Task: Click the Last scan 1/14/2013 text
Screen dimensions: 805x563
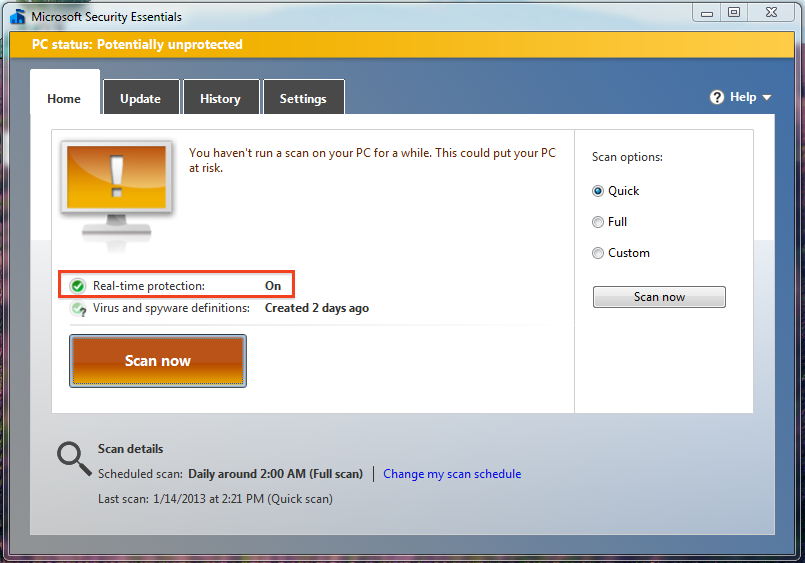Action: click(215, 499)
